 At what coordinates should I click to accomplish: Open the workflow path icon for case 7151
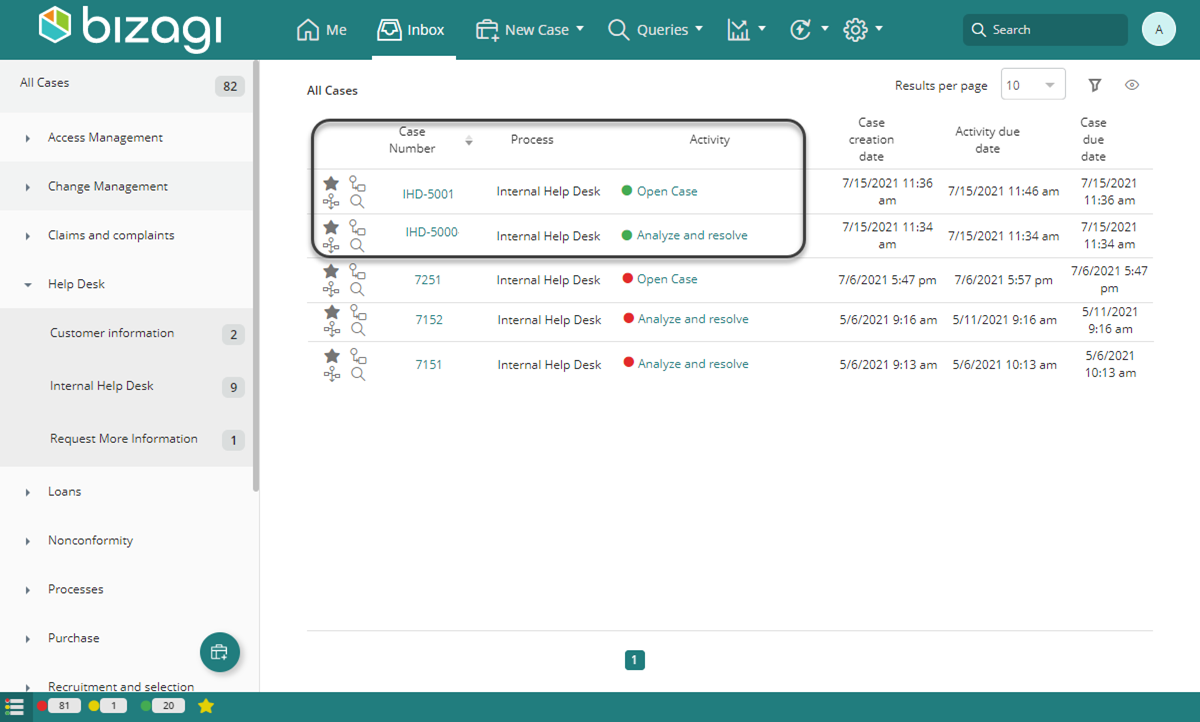[357, 356]
